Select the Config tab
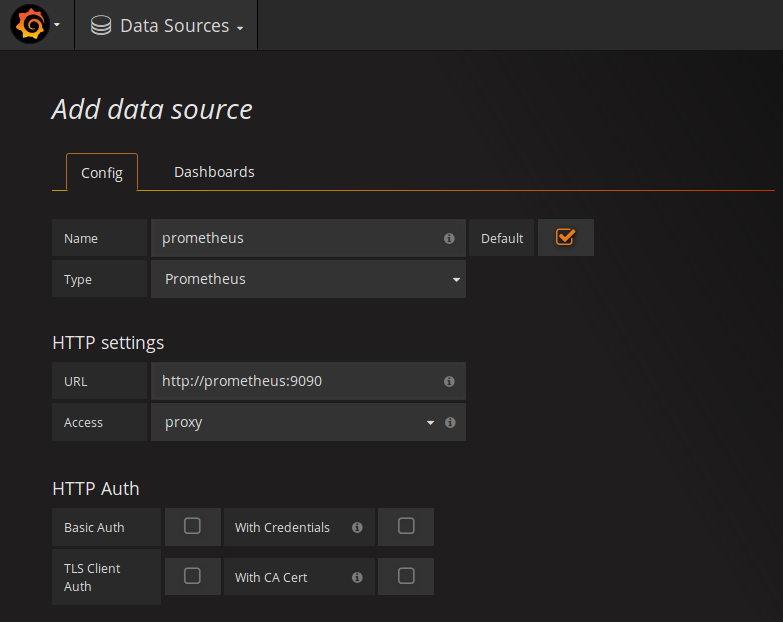Image resolution: width=783 pixels, height=622 pixels. pyautogui.click(x=102, y=173)
